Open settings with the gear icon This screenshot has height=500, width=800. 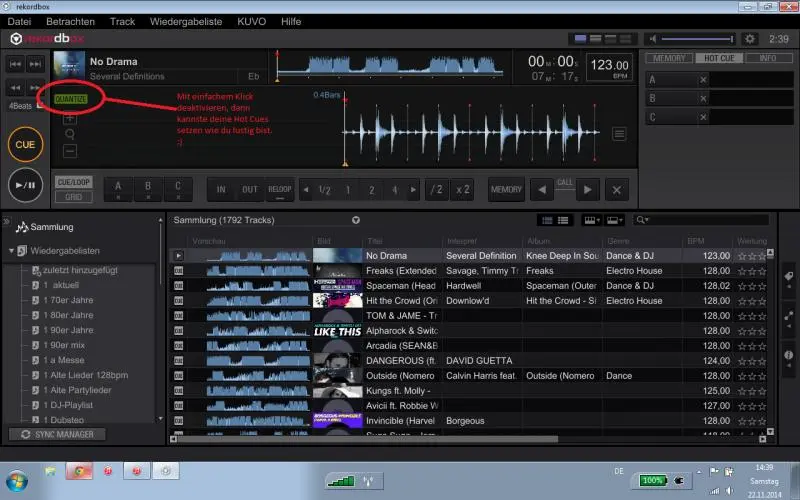coord(751,38)
